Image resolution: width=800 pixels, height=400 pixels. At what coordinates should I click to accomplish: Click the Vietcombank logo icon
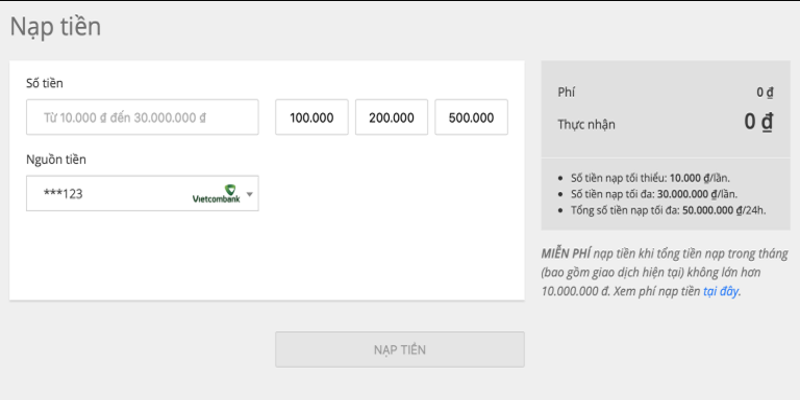coord(216,194)
